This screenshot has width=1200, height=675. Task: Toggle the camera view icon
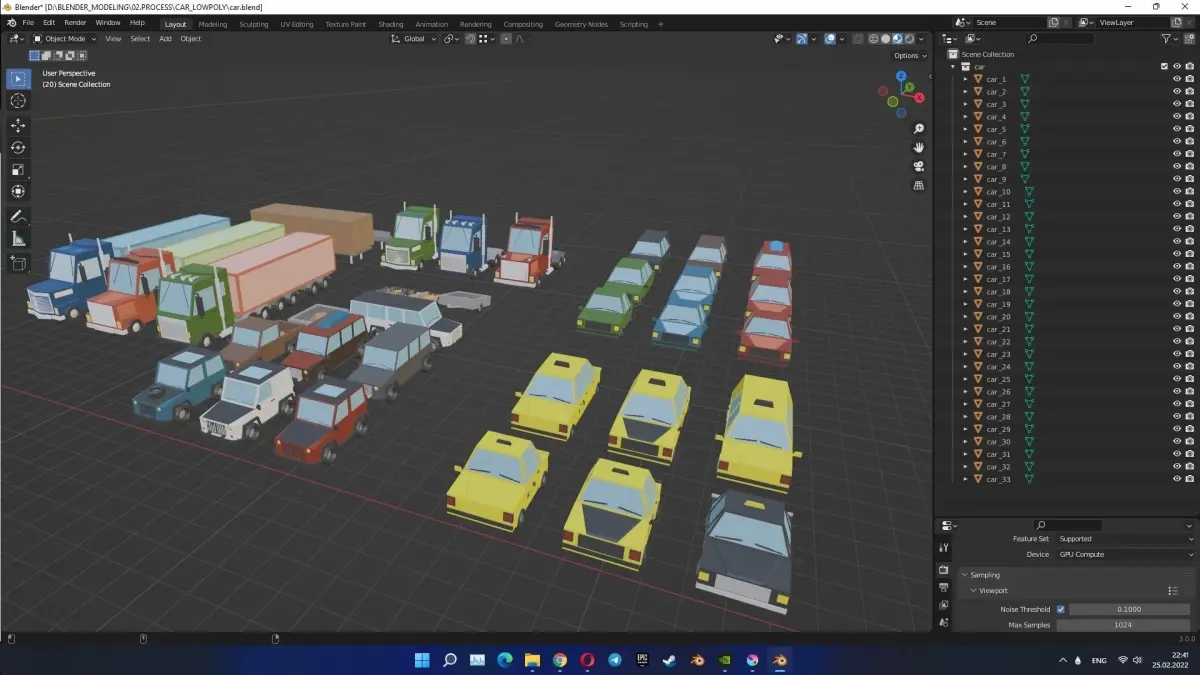point(919,166)
